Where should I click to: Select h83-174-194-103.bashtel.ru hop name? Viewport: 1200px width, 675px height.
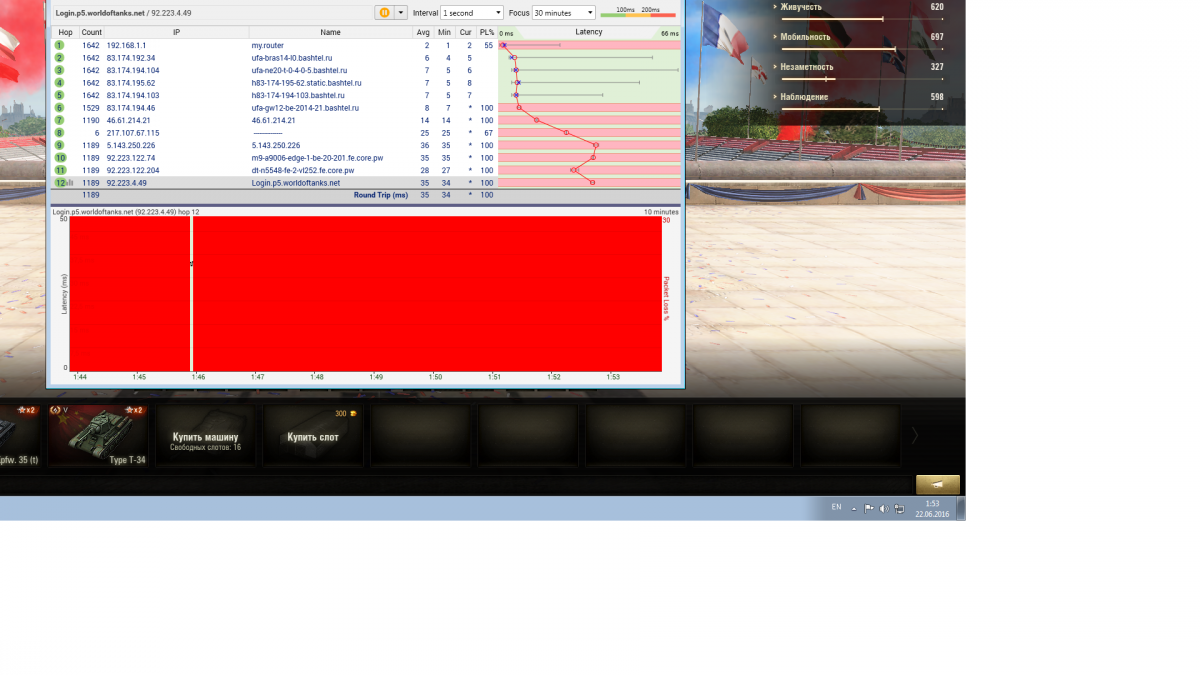tap(298, 95)
